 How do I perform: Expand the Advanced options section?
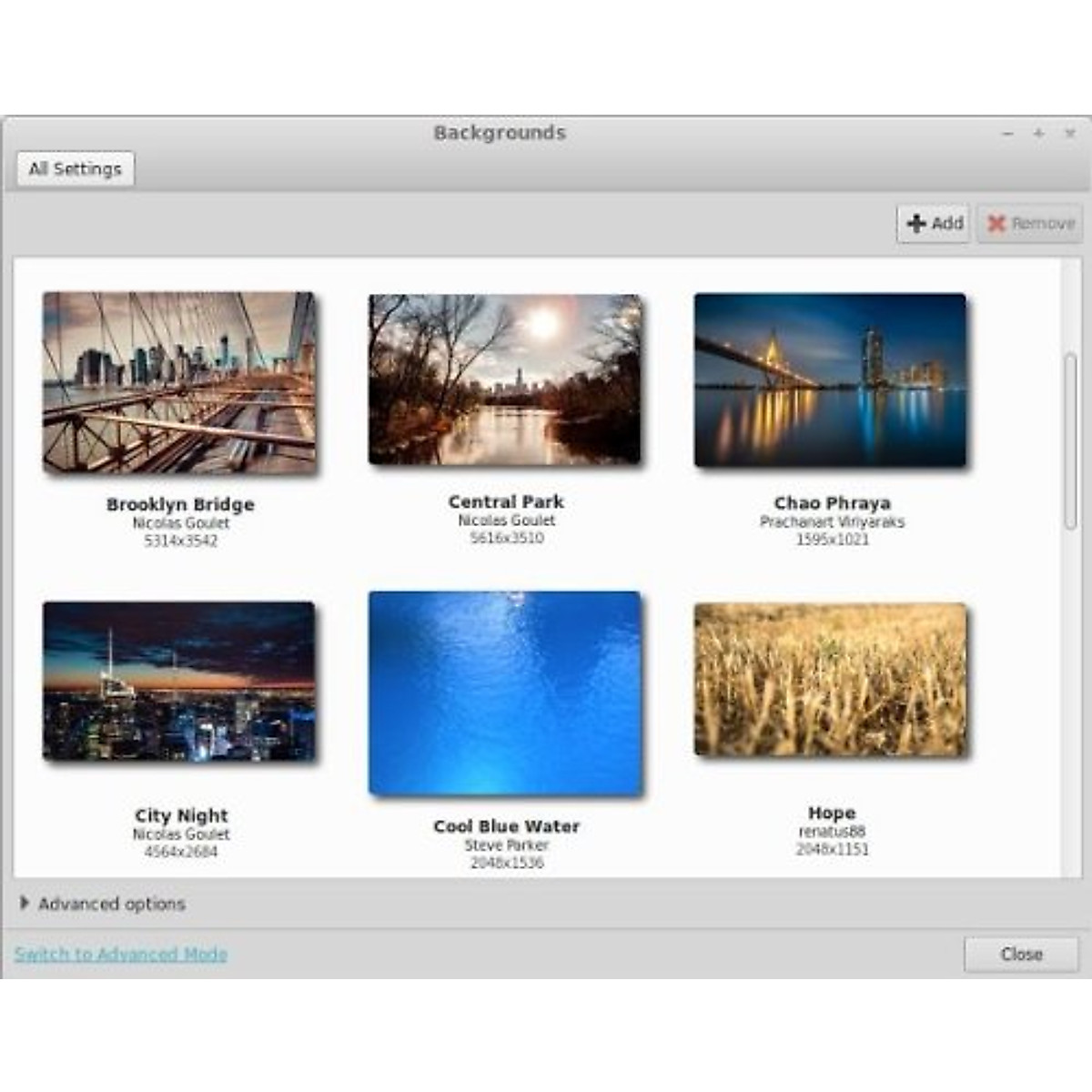pyautogui.click(x=103, y=904)
